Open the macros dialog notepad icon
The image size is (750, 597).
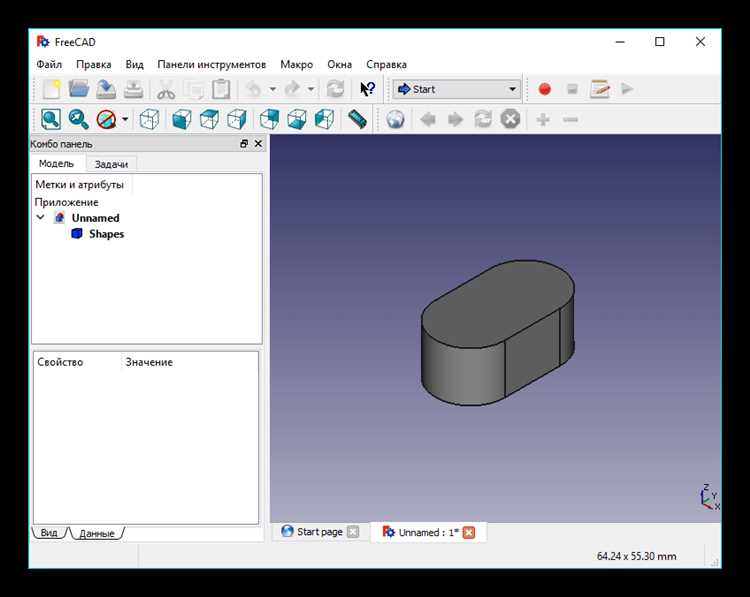(599, 89)
